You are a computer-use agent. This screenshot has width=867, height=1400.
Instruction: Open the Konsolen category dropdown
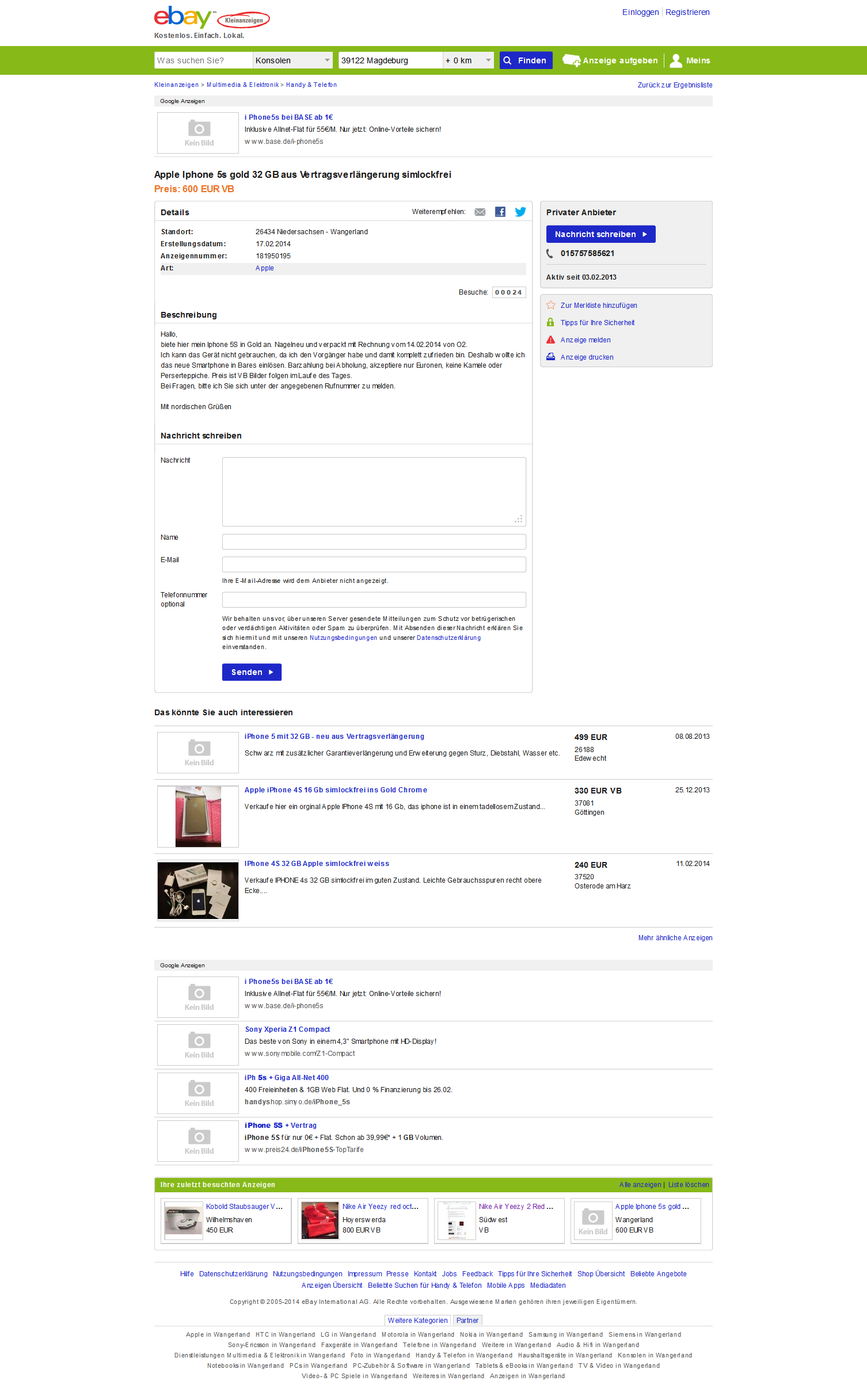[x=292, y=60]
